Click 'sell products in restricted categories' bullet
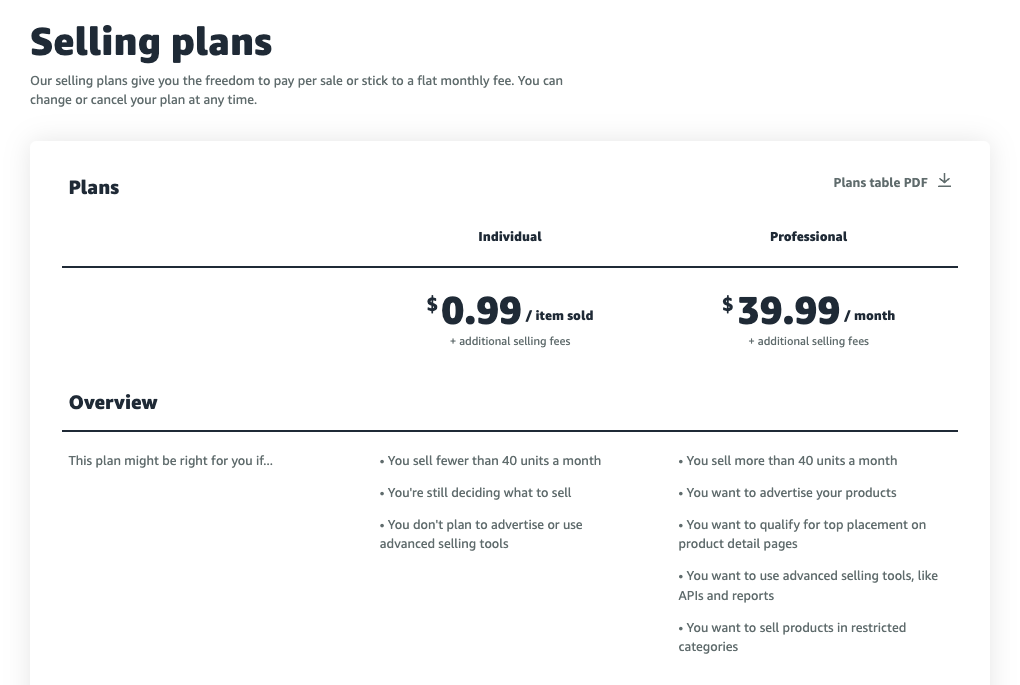The image size is (1020, 685). (x=792, y=637)
